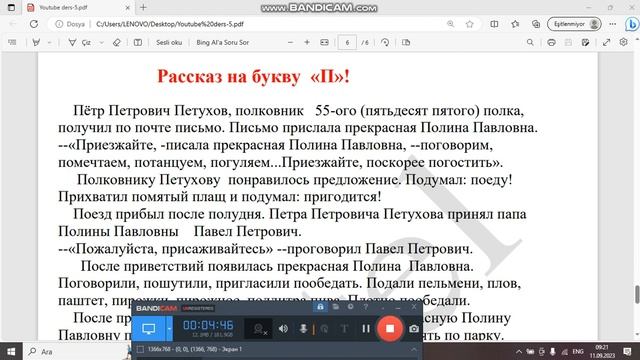Open the taskbar clock and date
Image resolution: width=640 pixels, height=360 pixels.
click(602, 351)
